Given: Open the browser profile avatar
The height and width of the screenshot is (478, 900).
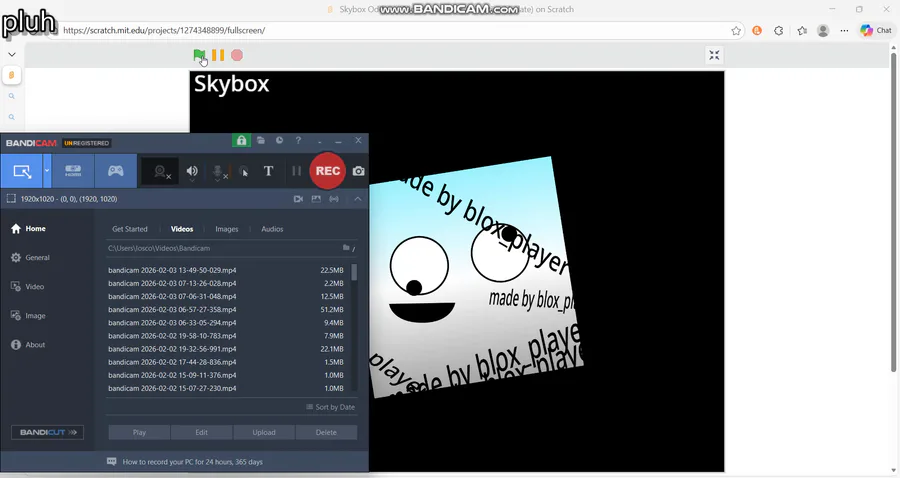Looking at the screenshot, I should [823, 31].
